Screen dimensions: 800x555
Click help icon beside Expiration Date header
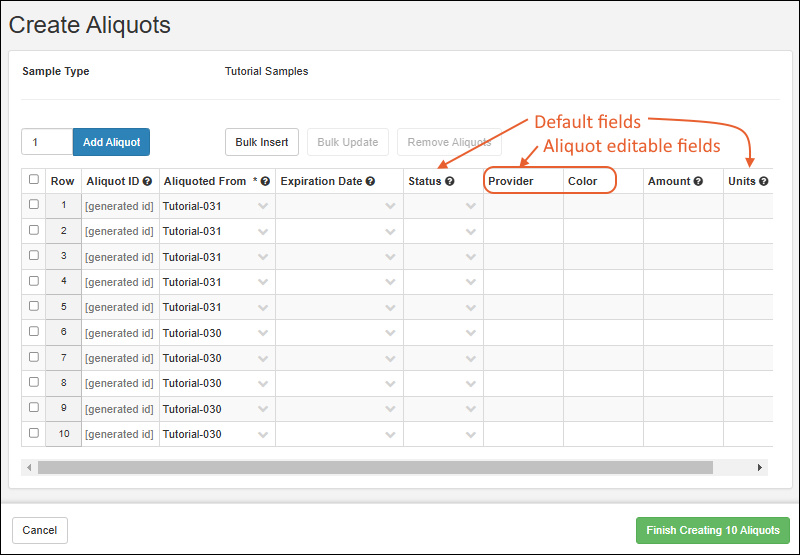click(x=370, y=182)
